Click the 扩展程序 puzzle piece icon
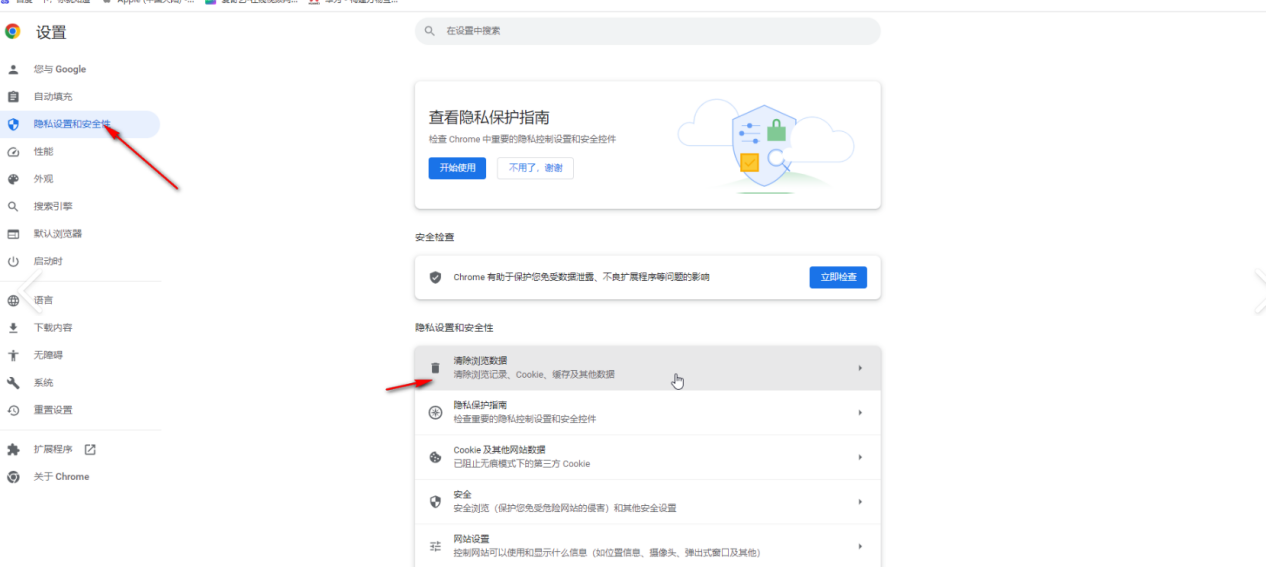Viewport: 1266px width, 567px height. (x=13, y=450)
